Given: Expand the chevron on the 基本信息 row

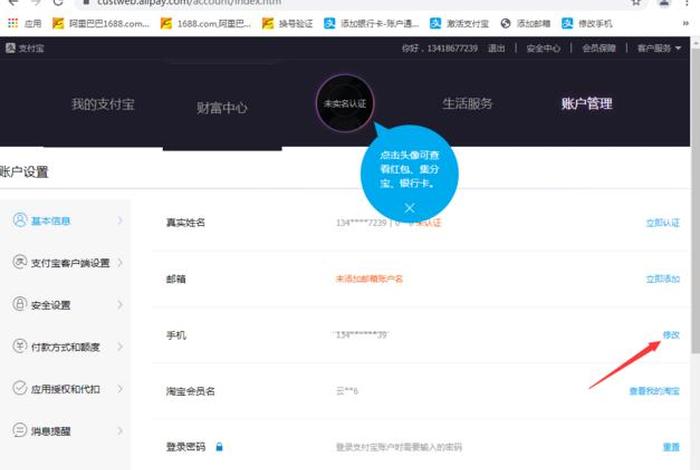Looking at the screenshot, I should pyautogui.click(x=120, y=220).
